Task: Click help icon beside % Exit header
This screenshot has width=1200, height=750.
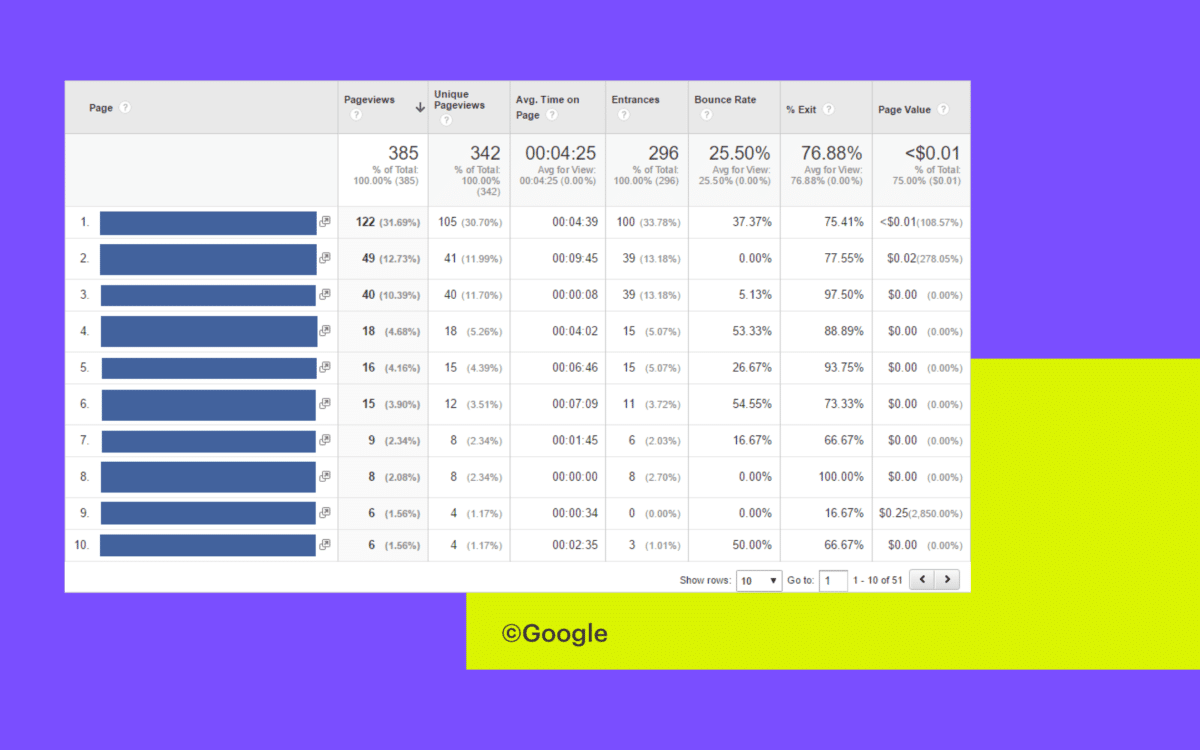Action: pos(828,109)
